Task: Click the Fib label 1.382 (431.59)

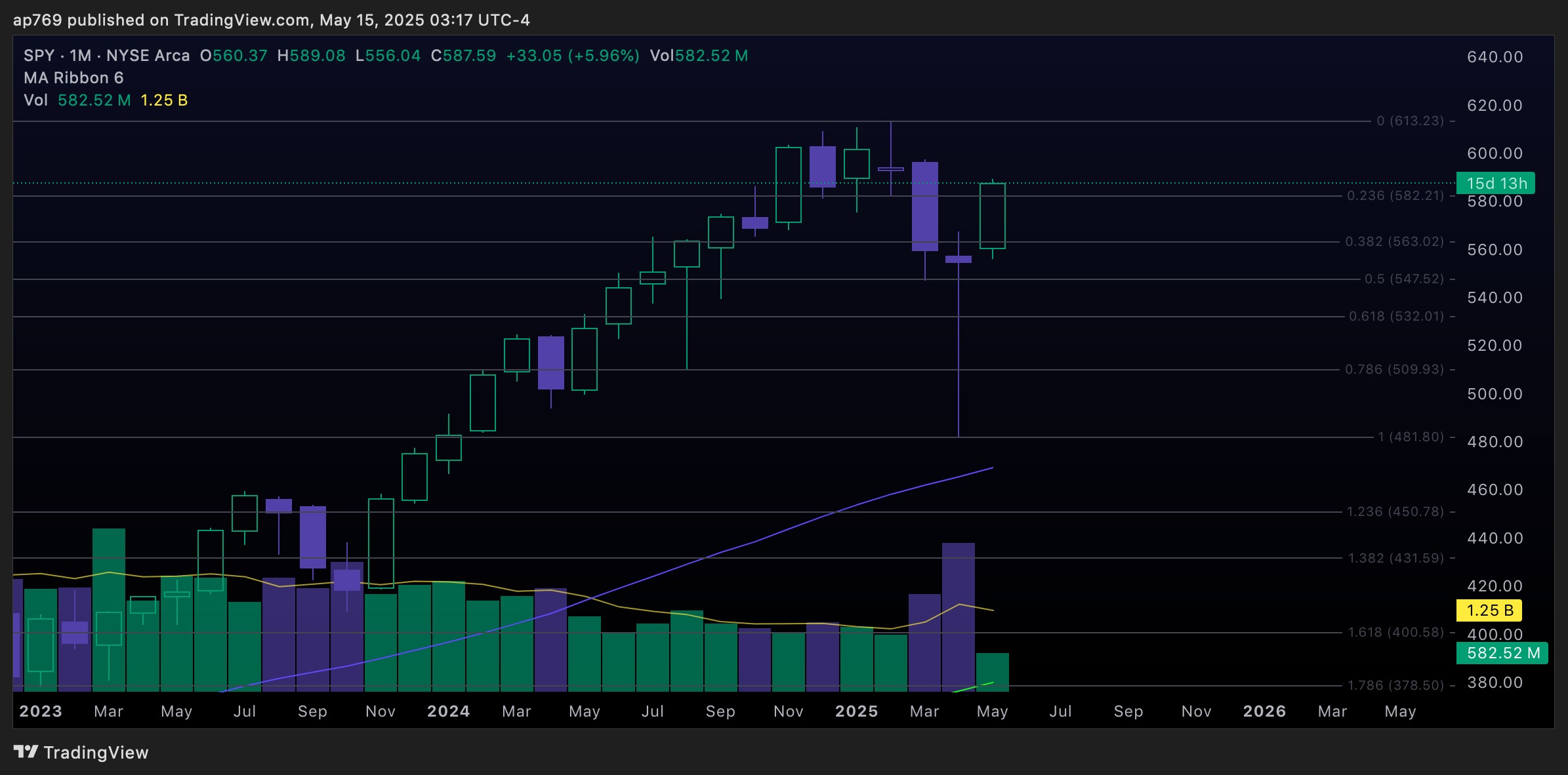Action: coord(1396,558)
